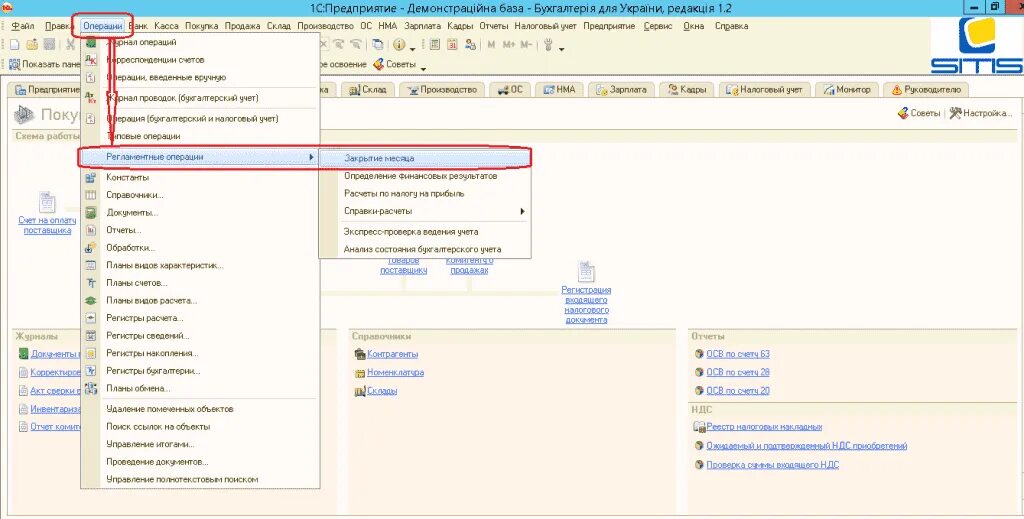This screenshot has width=1024, height=519.
Task: Click the Cut scissors toolbar icon
Action: 70,45
